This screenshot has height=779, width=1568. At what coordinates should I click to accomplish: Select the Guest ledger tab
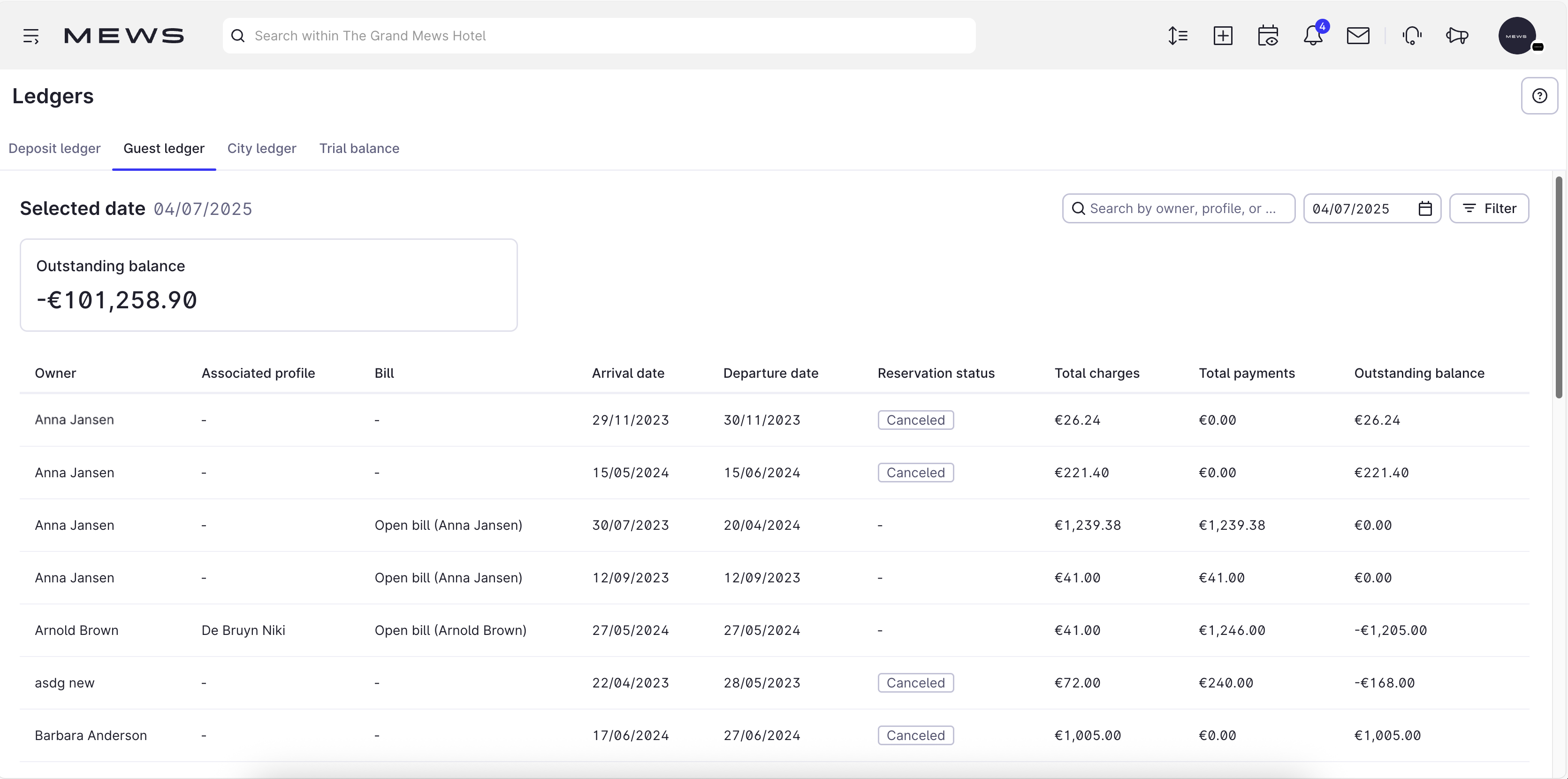click(164, 148)
